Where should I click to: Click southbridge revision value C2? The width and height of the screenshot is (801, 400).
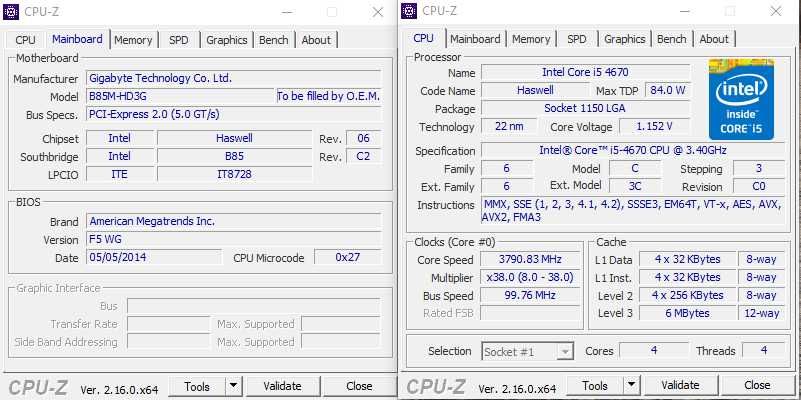[x=363, y=156]
